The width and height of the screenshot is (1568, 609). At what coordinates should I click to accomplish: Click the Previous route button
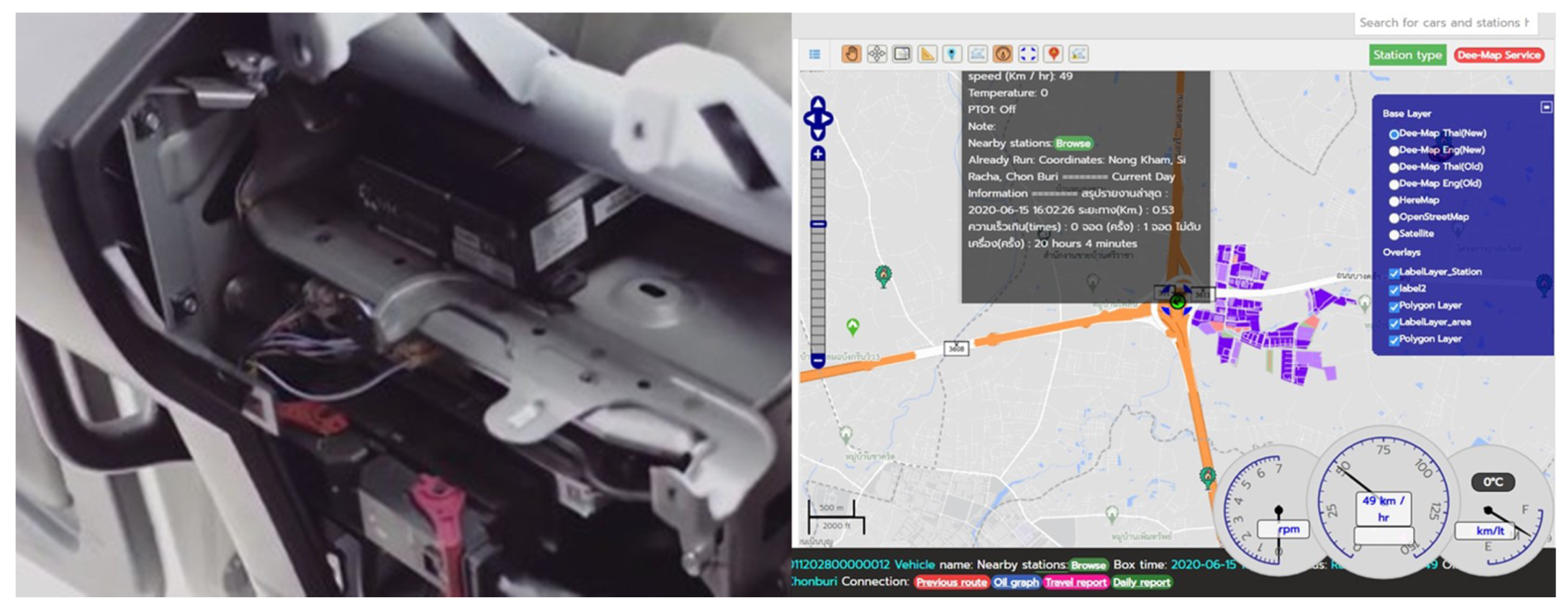point(951,582)
